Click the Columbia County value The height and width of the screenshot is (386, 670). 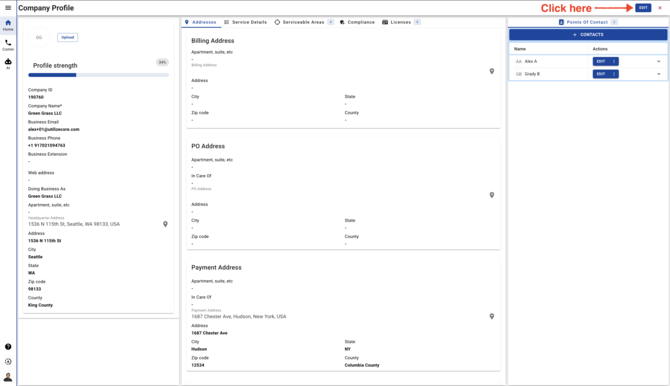pos(362,365)
